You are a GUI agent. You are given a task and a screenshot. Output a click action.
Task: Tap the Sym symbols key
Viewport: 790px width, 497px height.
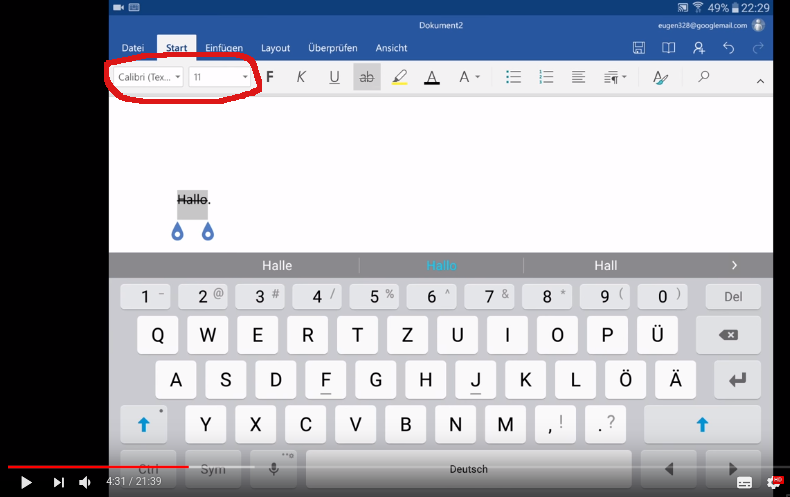[213, 469]
